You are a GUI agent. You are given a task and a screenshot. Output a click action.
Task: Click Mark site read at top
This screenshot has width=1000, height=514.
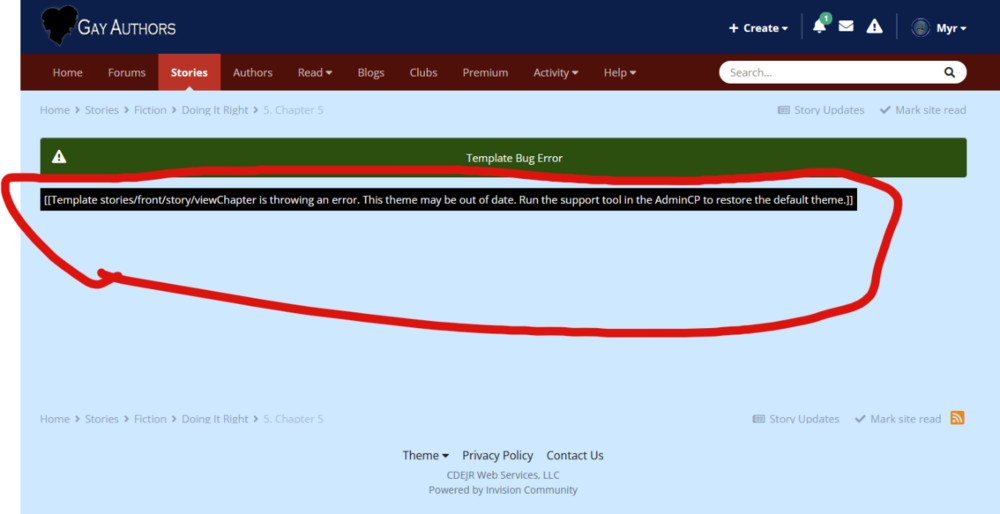923,110
